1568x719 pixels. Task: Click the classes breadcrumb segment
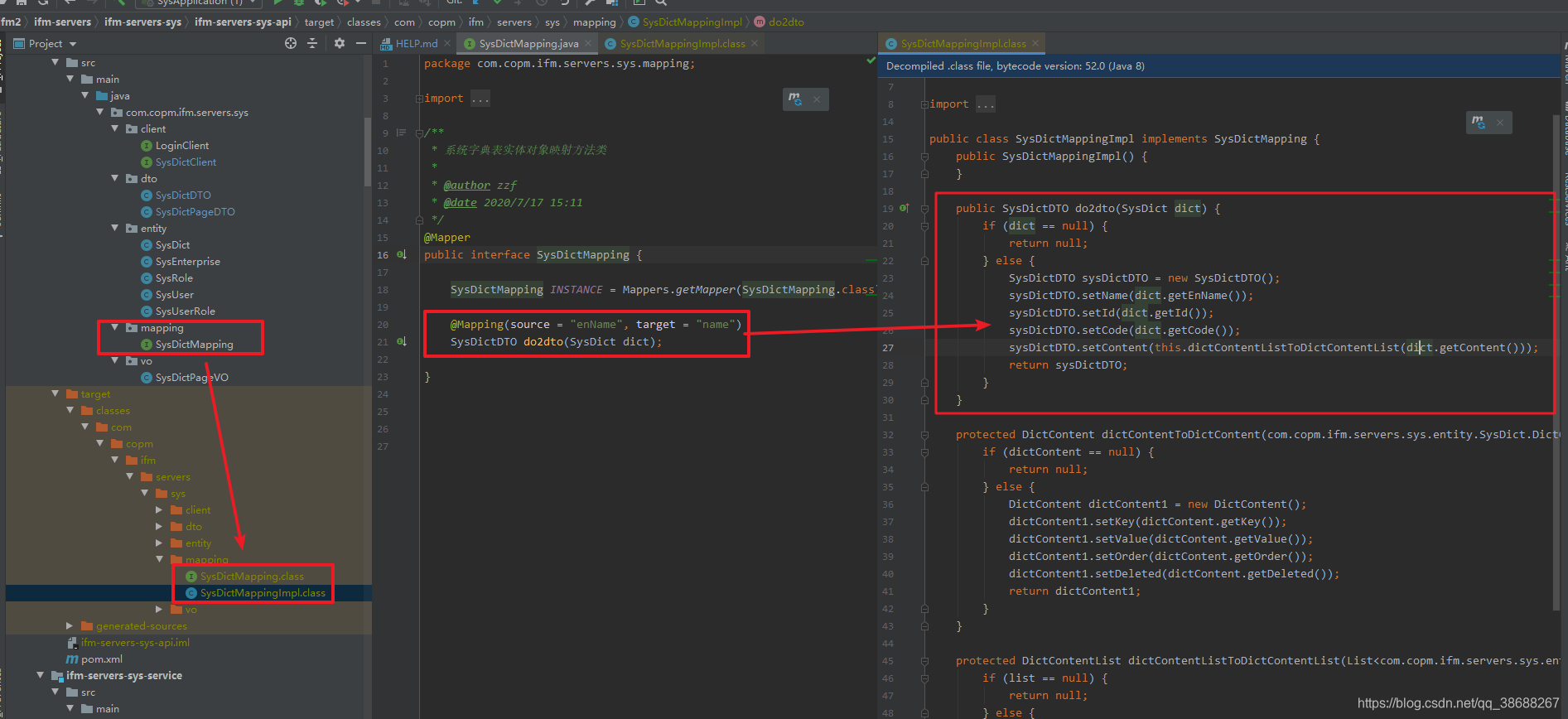pos(364,22)
